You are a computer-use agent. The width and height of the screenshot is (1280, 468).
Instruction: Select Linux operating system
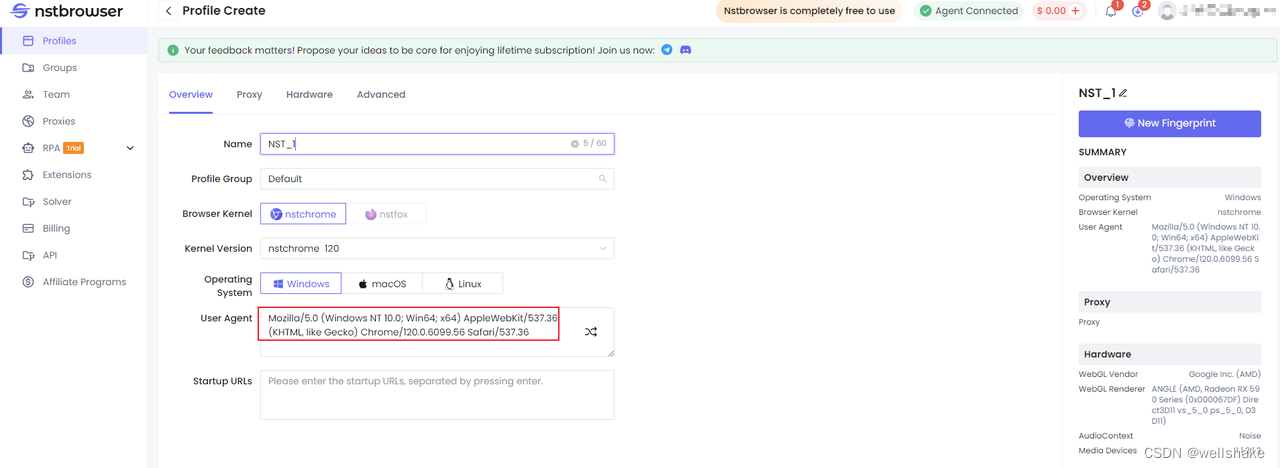click(462, 284)
